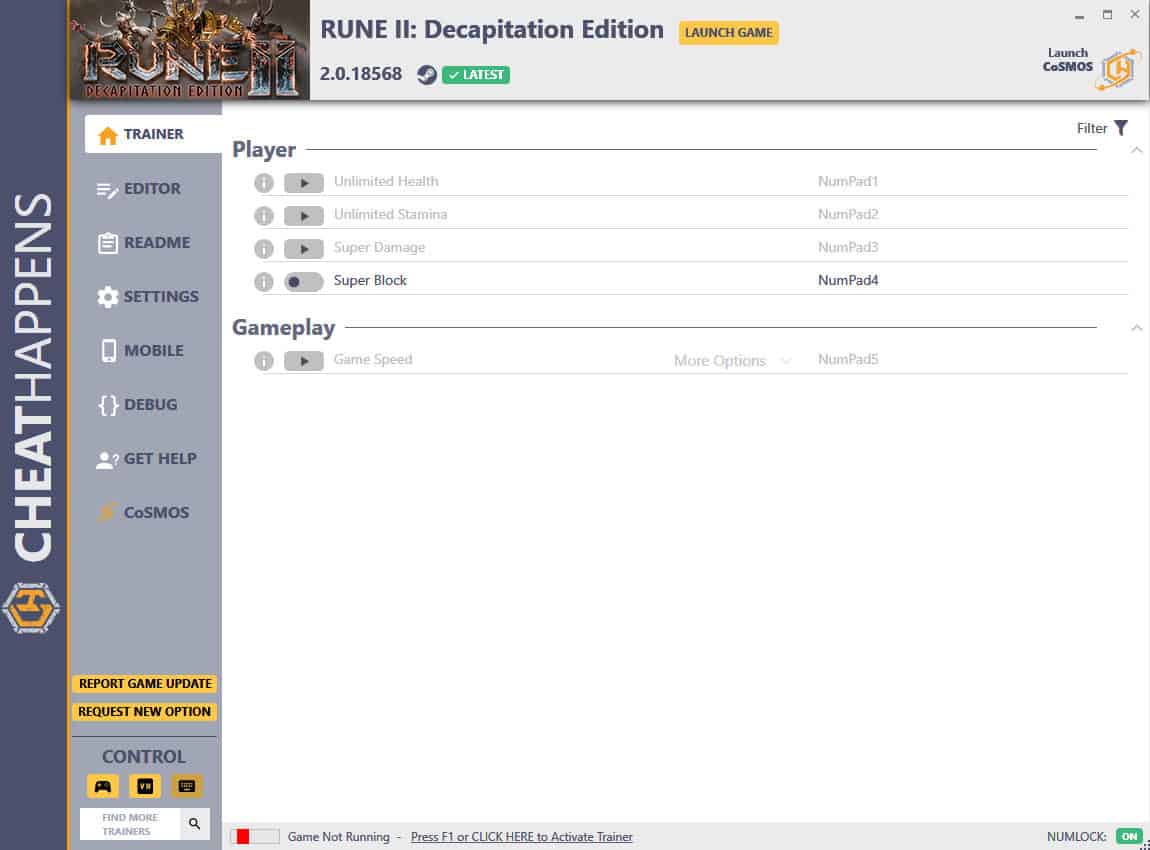1150x850 pixels.
Task: Open the SETTINGS tab
Action: pos(147,297)
